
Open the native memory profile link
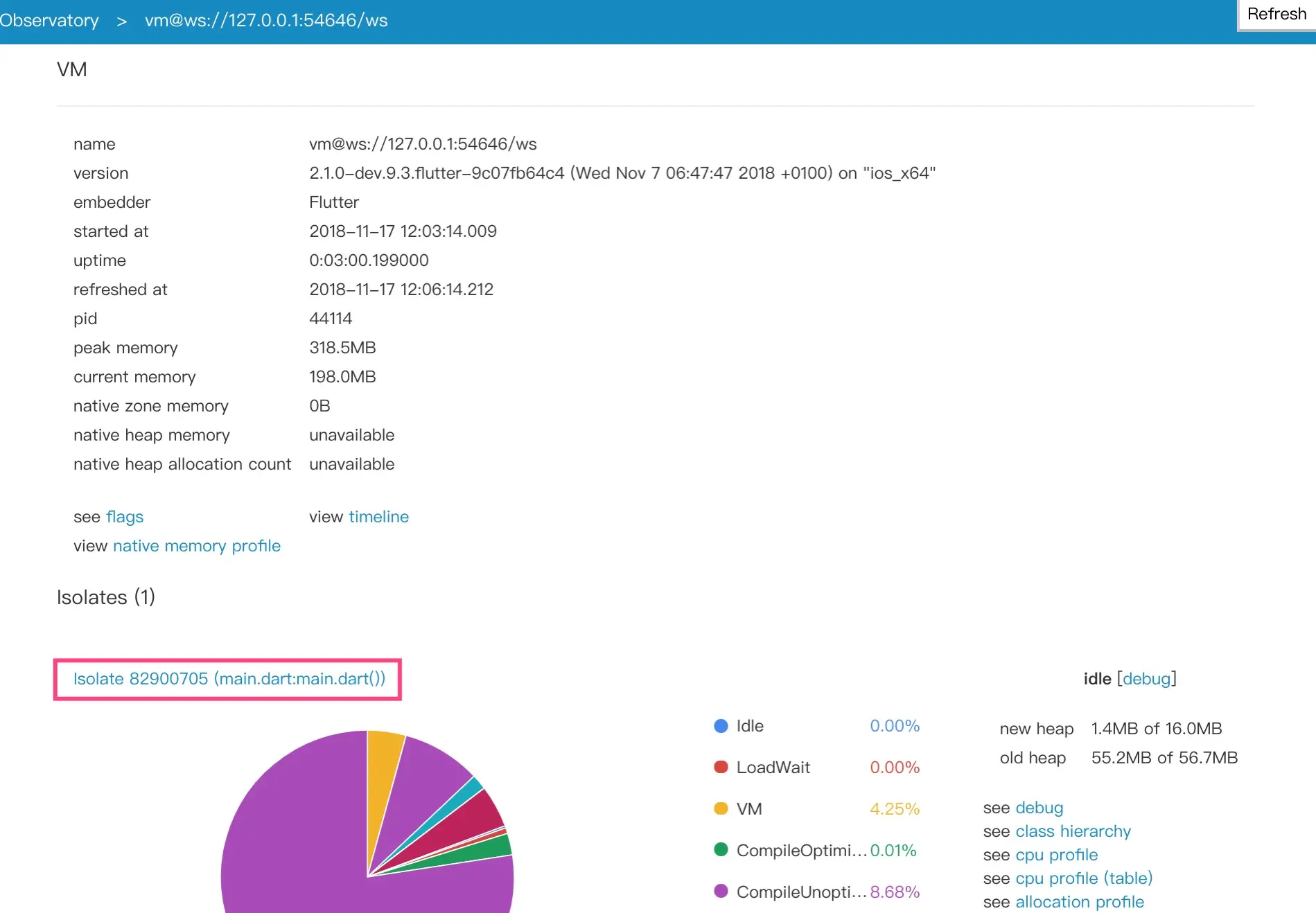point(197,546)
